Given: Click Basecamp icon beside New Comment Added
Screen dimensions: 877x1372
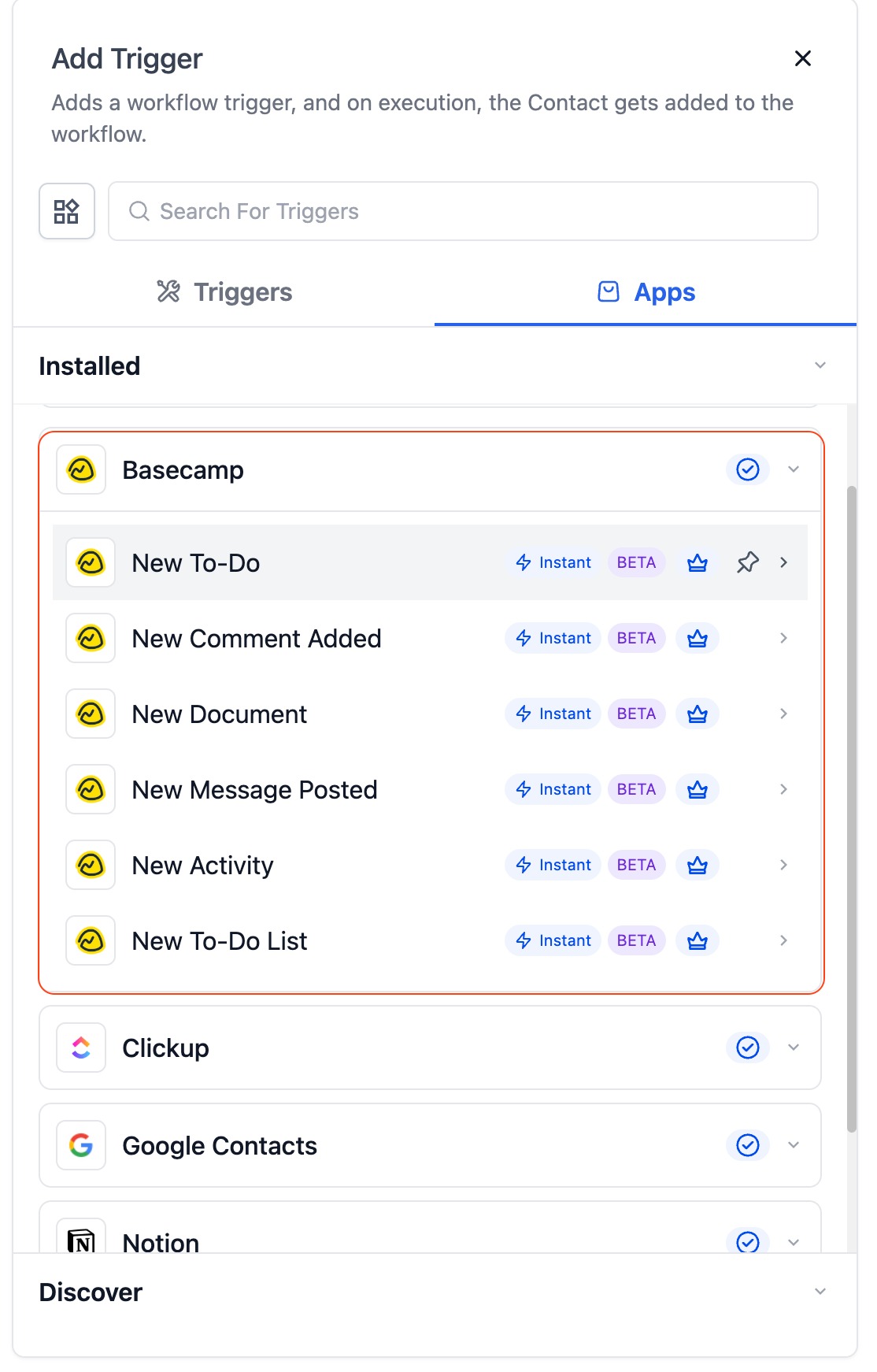Looking at the screenshot, I should click(91, 638).
